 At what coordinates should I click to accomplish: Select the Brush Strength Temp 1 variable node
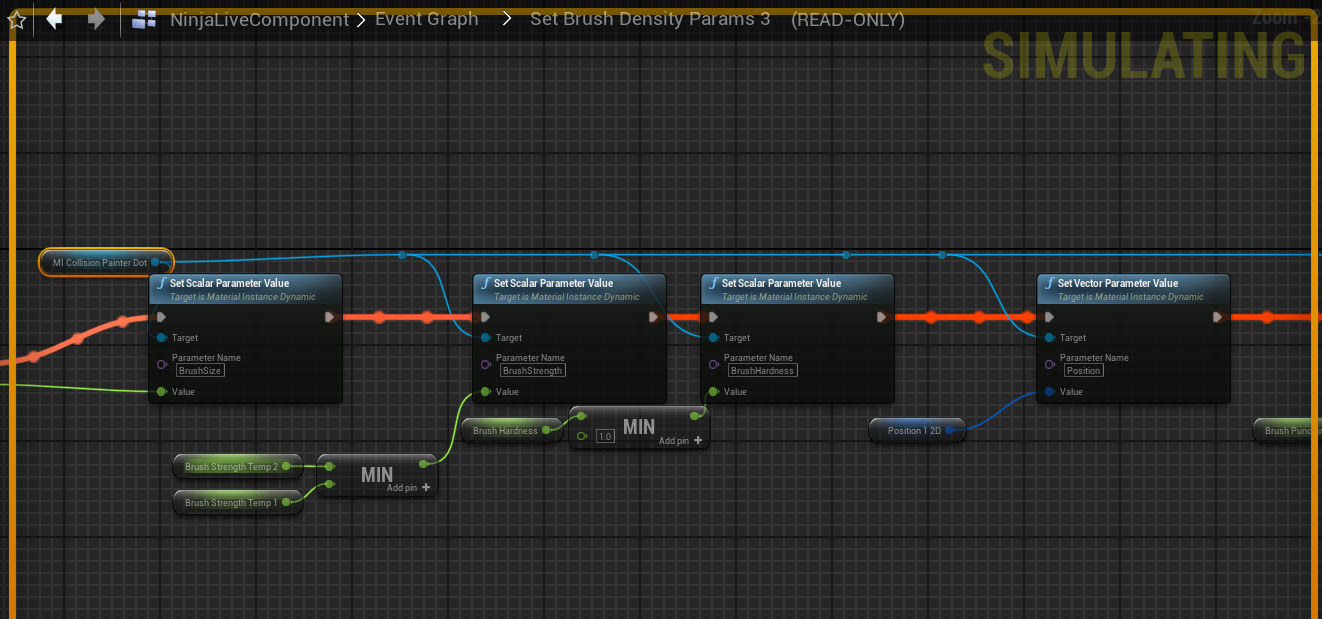coord(230,503)
